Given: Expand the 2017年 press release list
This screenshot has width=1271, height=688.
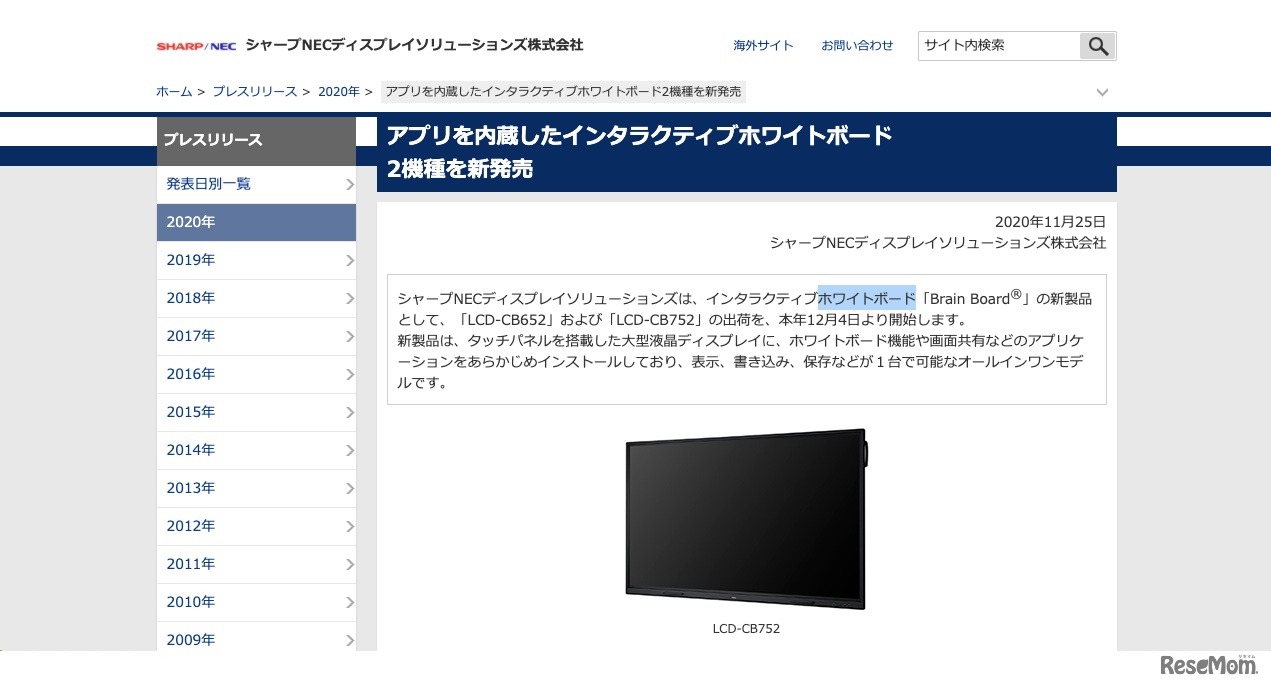Looking at the screenshot, I should [x=256, y=336].
